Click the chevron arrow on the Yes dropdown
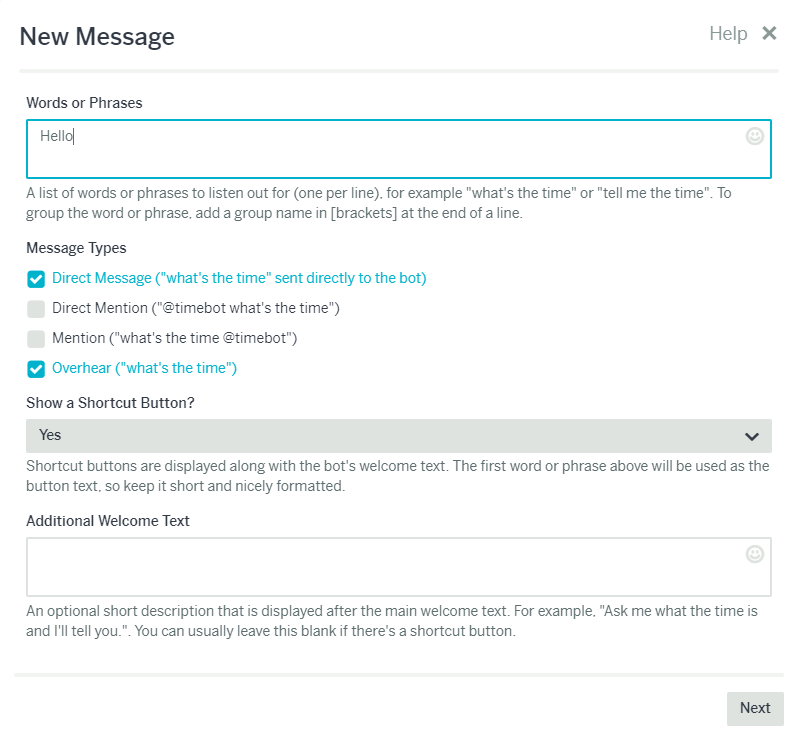 (x=752, y=436)
